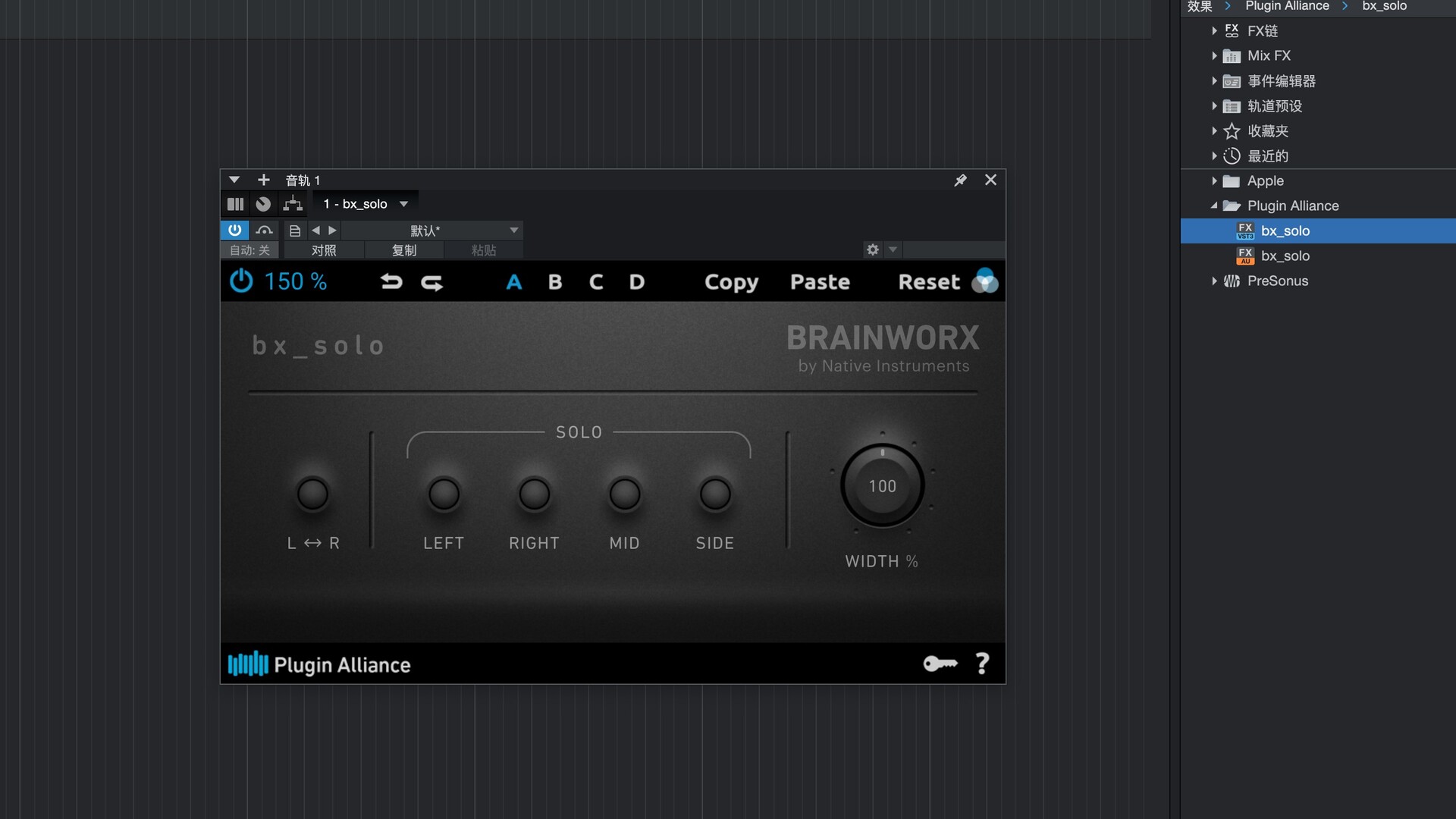
Task: Click Reset in plugin toolbar
Action: pos(929,282)
